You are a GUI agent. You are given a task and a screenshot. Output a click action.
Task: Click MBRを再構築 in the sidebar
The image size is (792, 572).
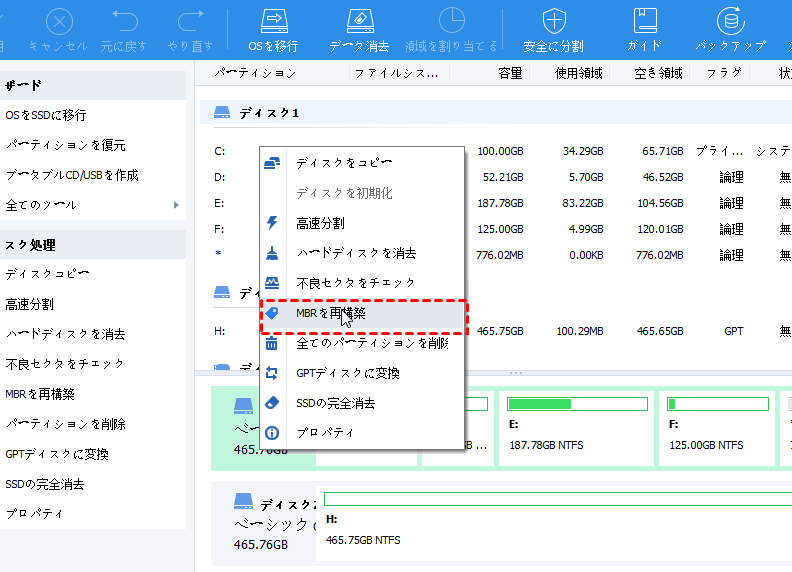[x=40, y=394]
